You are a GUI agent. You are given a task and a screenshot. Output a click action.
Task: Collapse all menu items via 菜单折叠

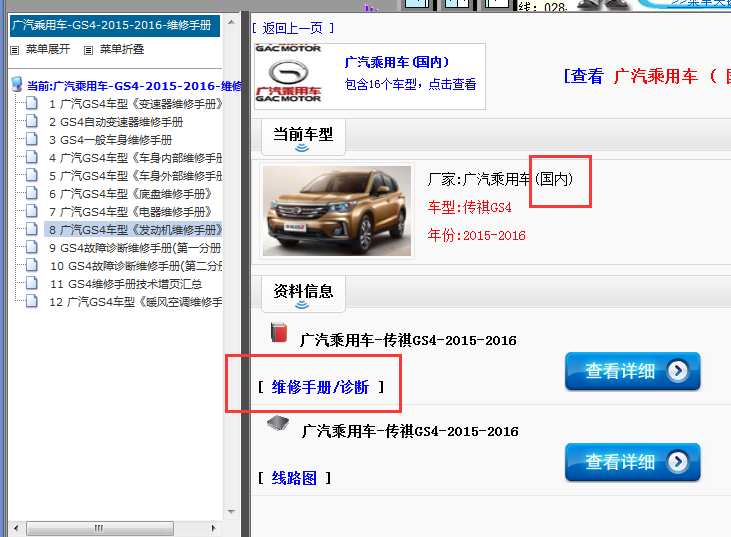coord(122,49)
